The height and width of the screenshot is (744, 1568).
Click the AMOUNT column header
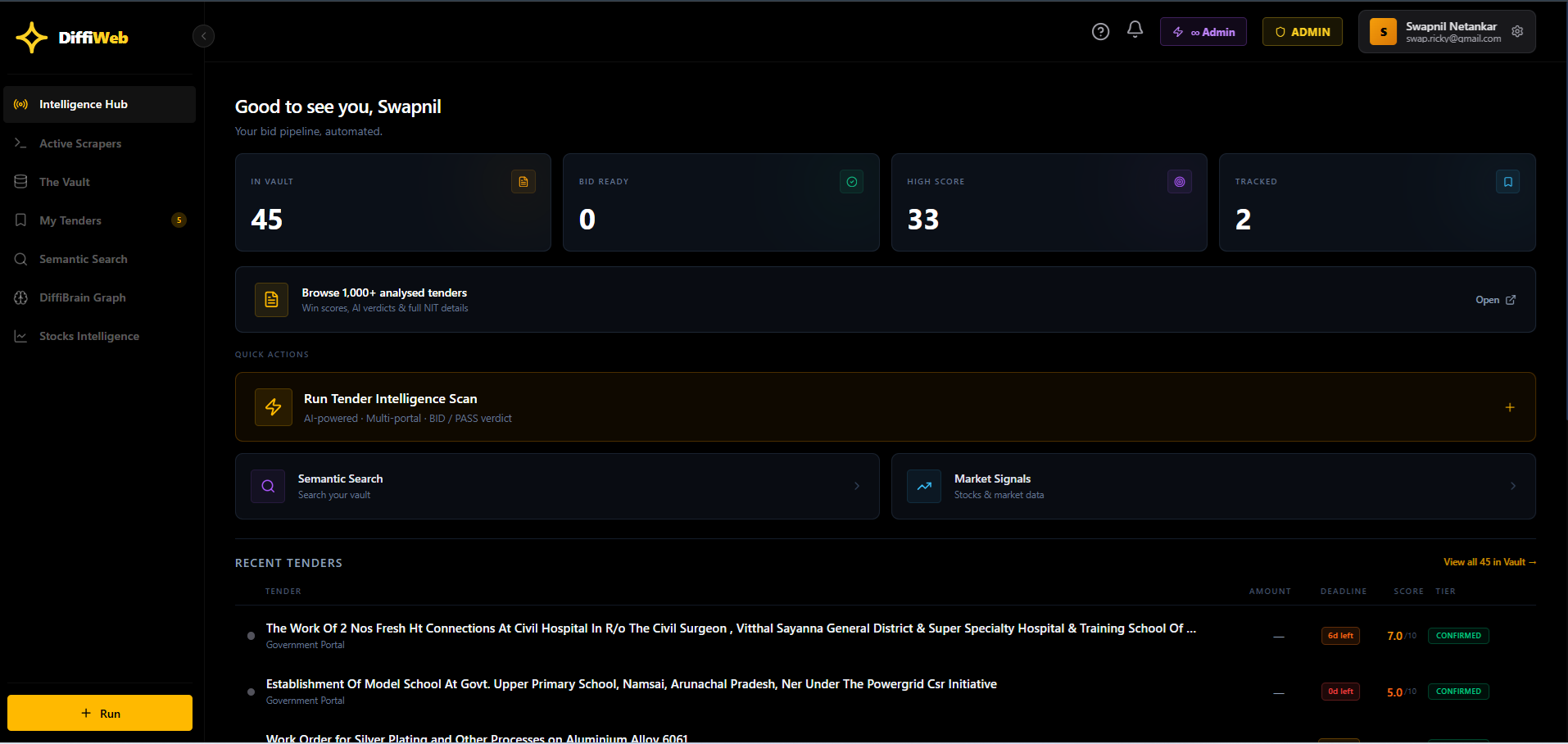[1270, 592]
